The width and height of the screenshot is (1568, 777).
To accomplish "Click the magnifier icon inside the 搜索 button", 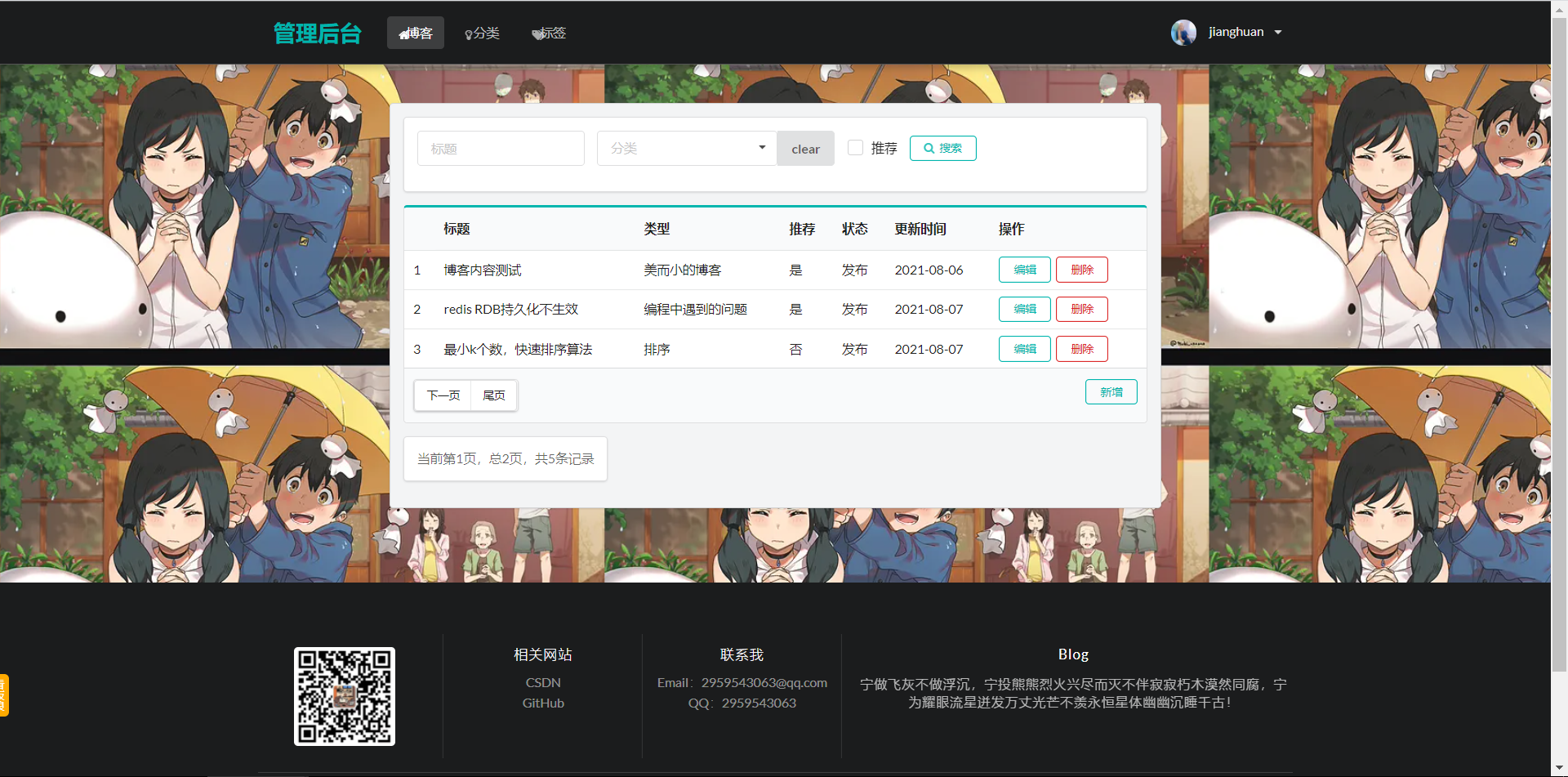I will (x=929, y=148).
